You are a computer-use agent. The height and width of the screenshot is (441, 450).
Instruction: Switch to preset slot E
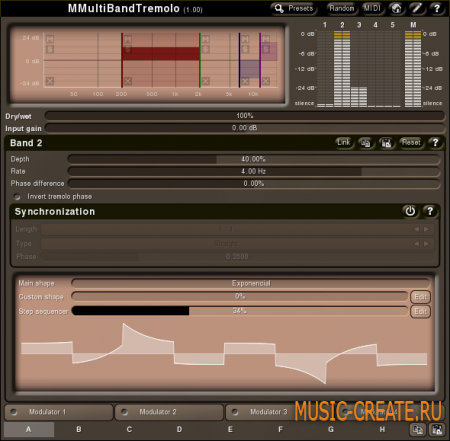230,429
